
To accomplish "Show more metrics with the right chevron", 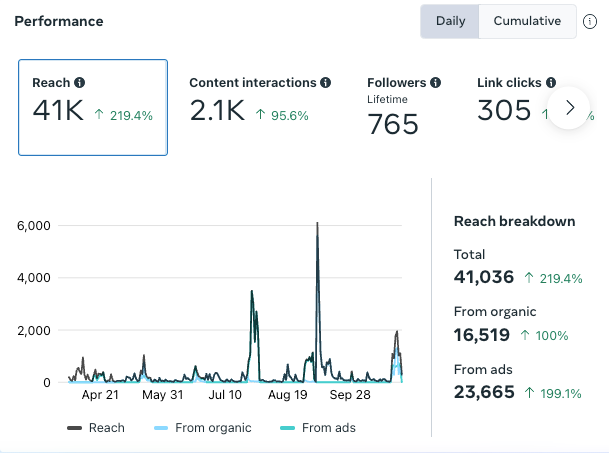I will tap(569, 108).
